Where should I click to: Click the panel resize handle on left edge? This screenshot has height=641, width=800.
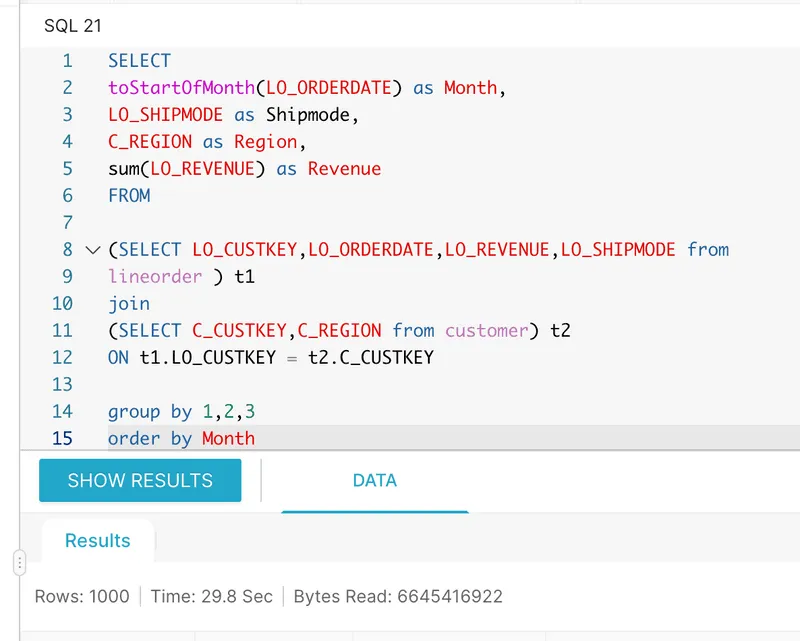19,563
